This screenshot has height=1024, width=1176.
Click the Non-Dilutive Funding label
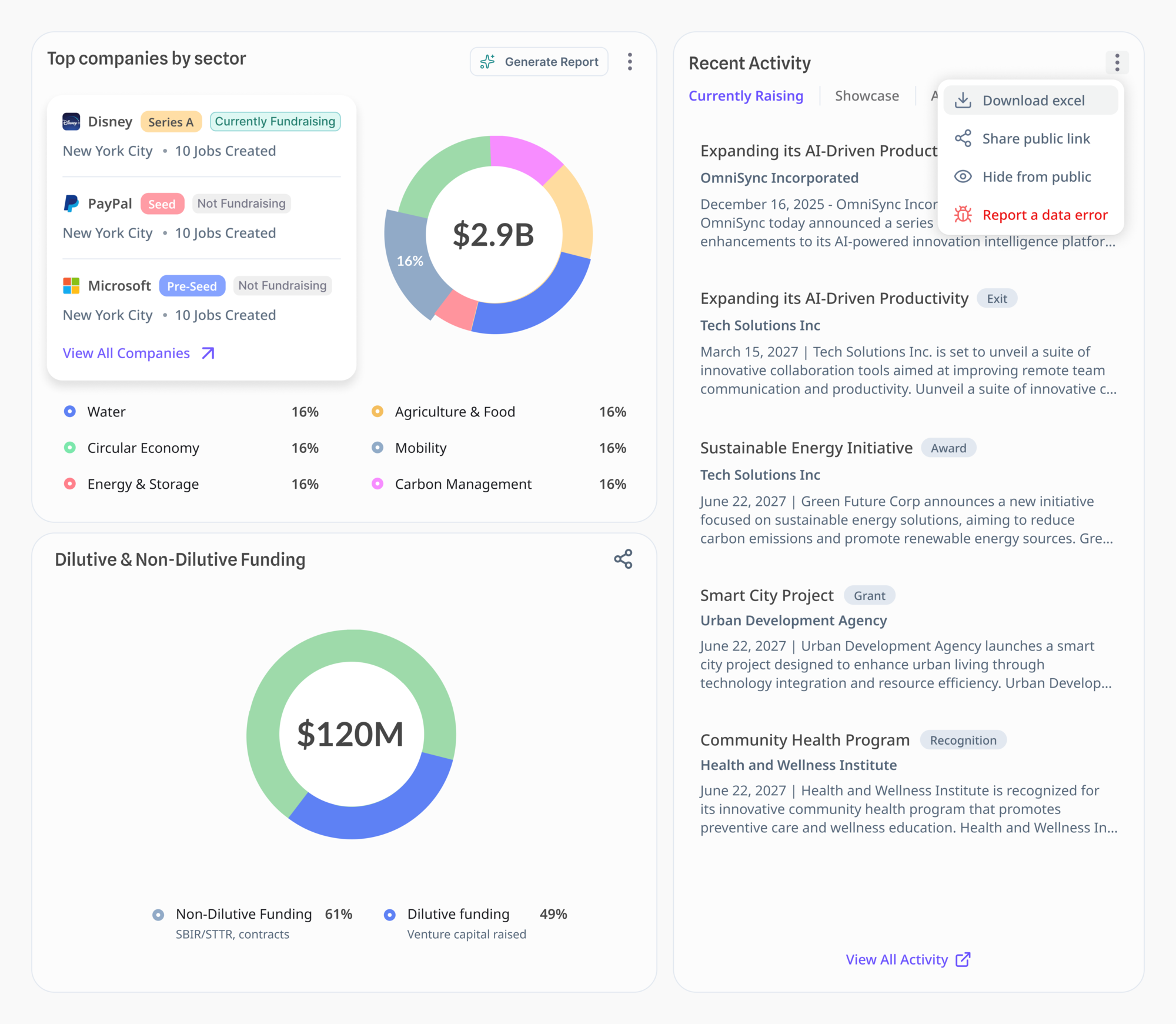tap(243, 915)
